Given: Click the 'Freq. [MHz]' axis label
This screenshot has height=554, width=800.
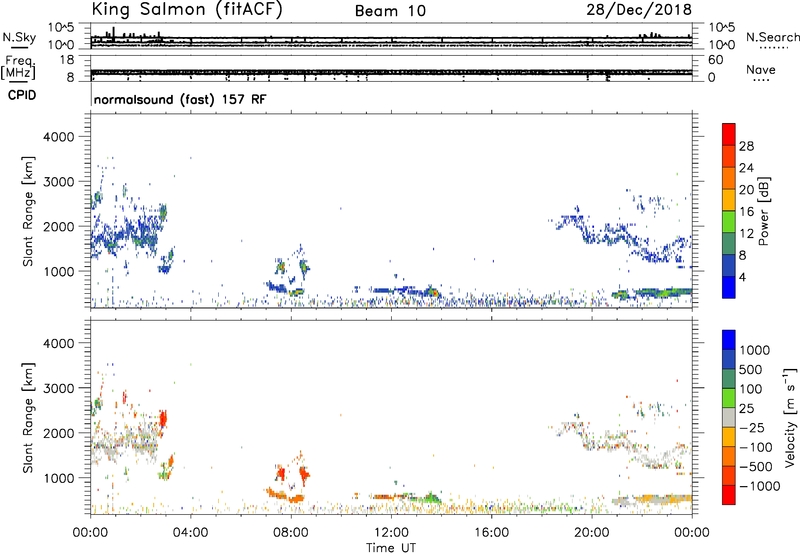Looking at the screenshot, I should coord(18,67).
